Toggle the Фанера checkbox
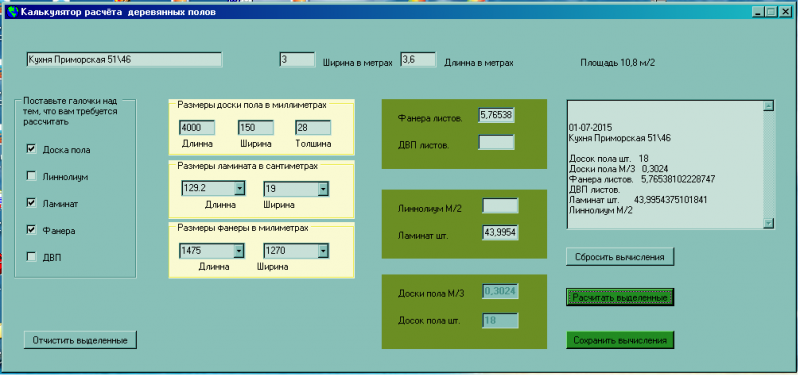Screen dimensions: 800x376 [x=31, y=230]
